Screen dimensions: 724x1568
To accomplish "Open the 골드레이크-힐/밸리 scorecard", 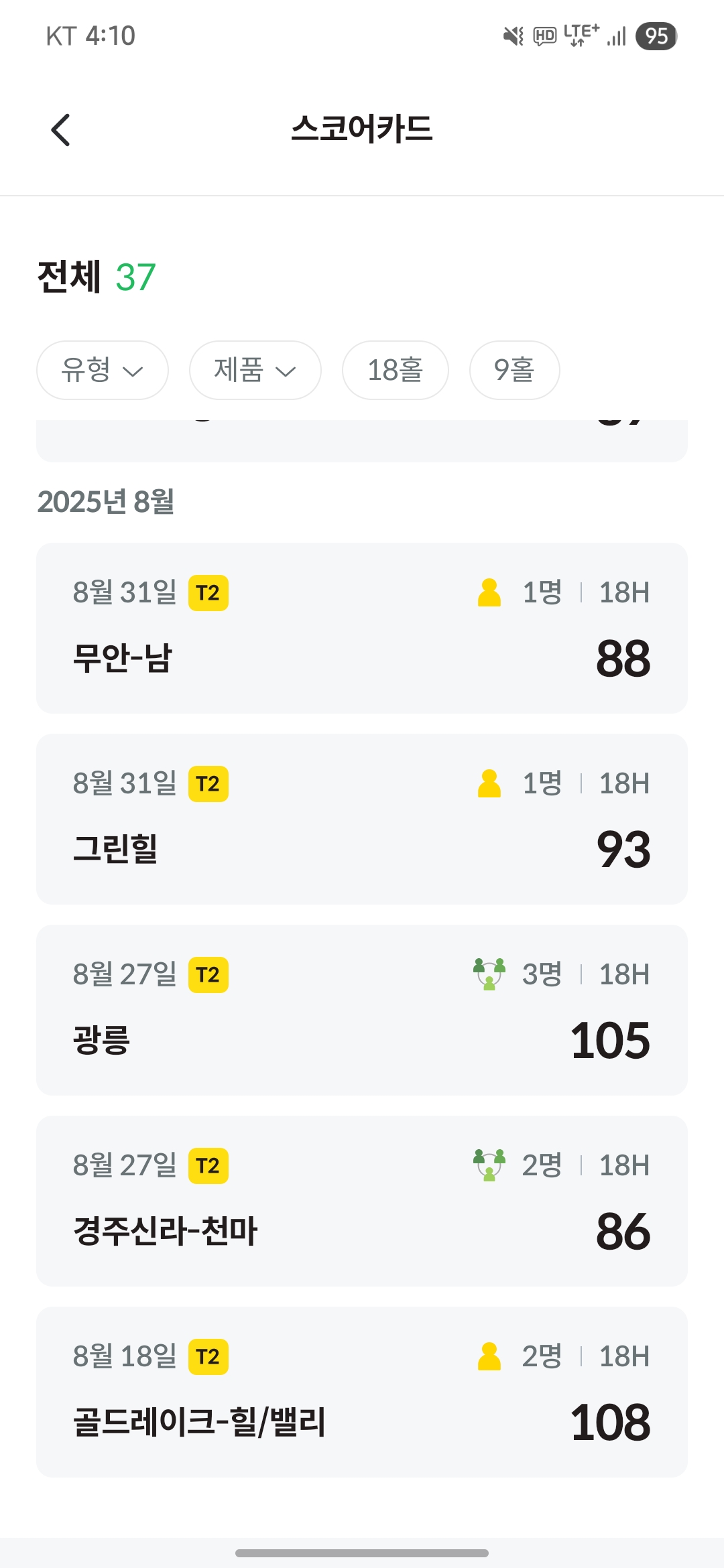I will click(x=362, y=1392).
